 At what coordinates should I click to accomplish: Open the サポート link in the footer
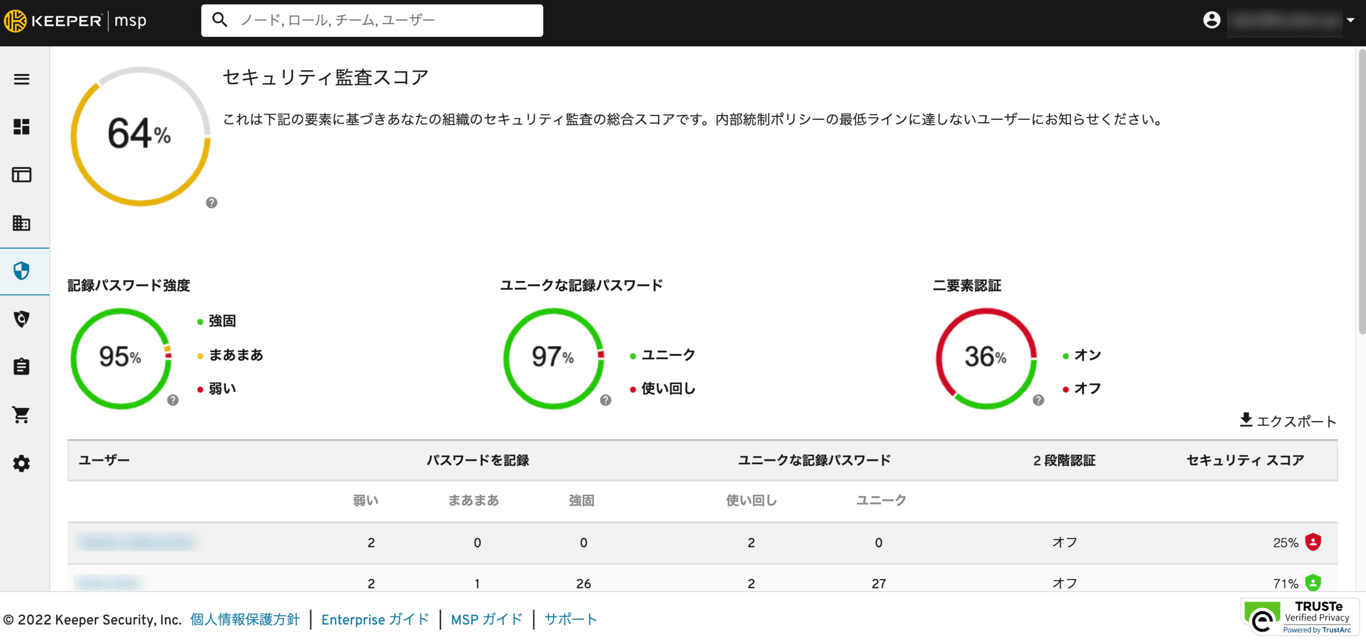pyautogui.click(x=570, y=619)
